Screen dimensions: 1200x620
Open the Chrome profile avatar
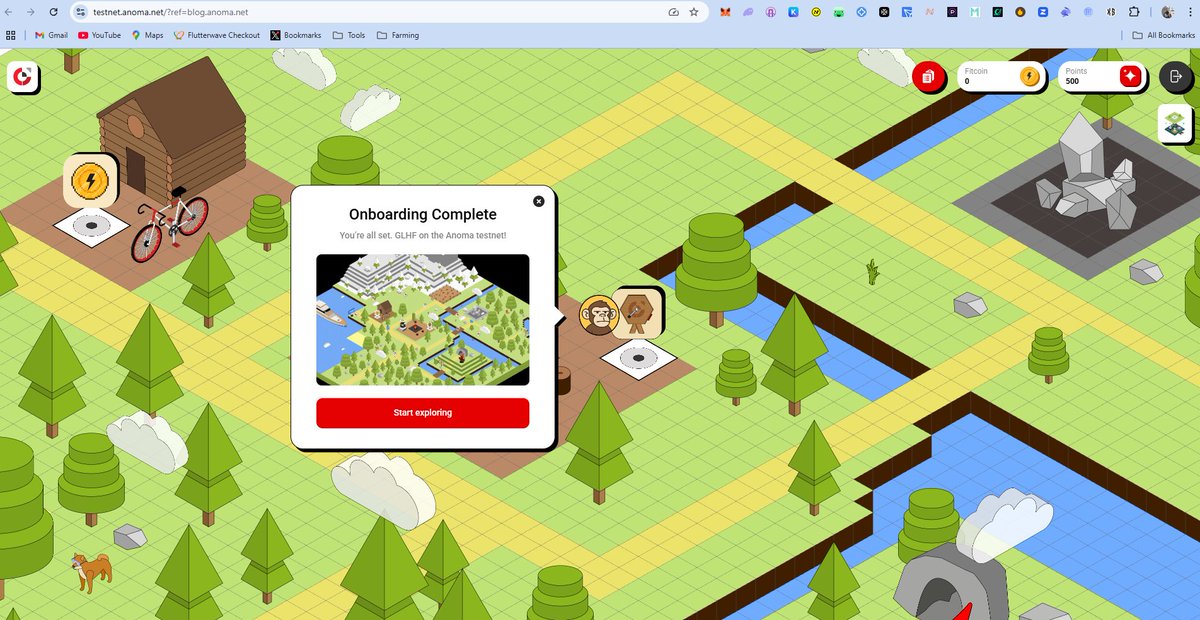tap(1168, 12)
